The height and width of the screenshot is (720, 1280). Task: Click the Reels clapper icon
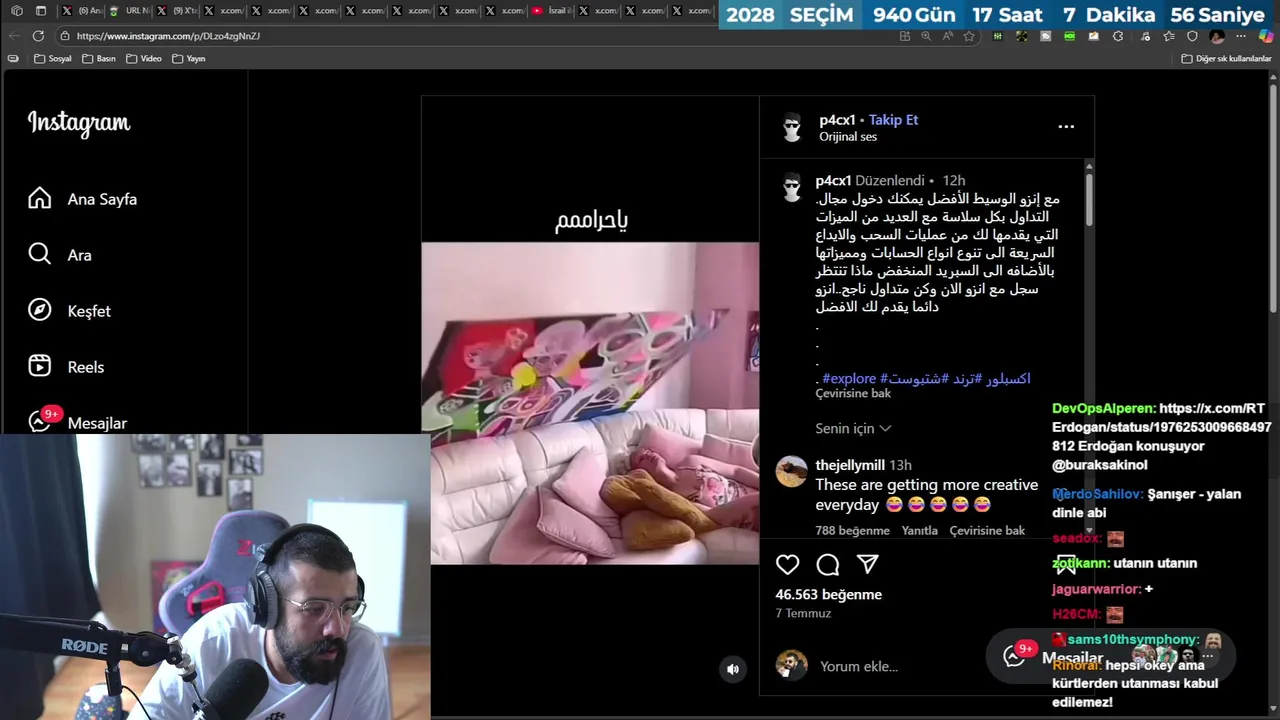(40, 366)
